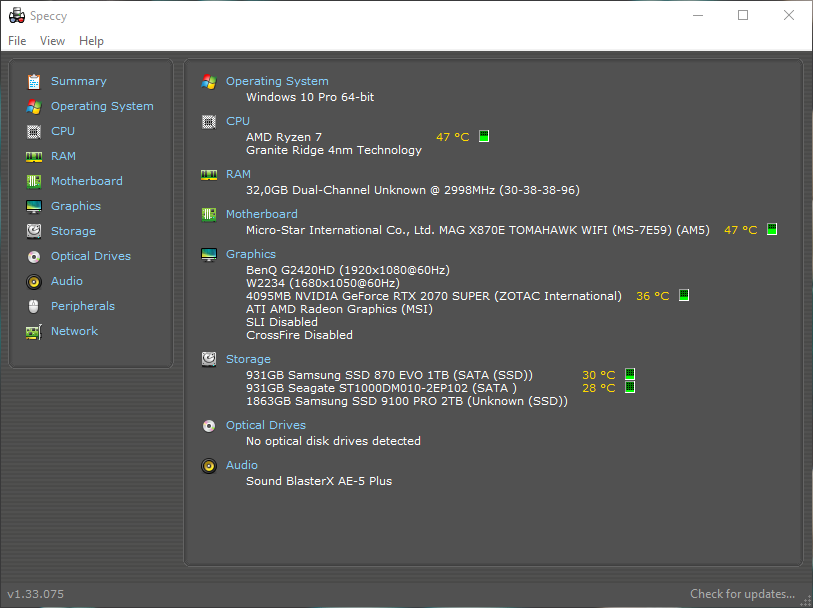
Task: Click the Storage hard drive sidebar icon
Action: click(34, 231)
